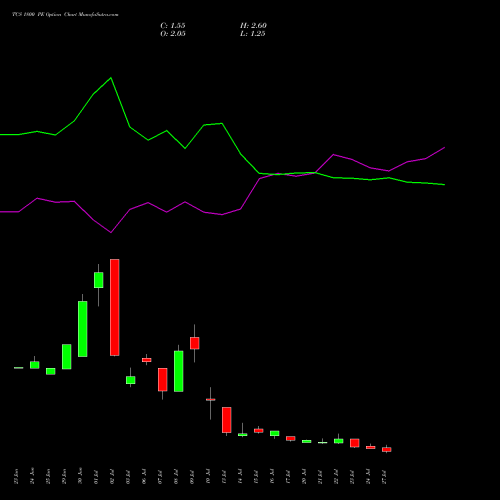Image resolution: width=500 pixels, height=500 pixels.
Task: Click the open value O: 2.05
Action: point(173,34)
